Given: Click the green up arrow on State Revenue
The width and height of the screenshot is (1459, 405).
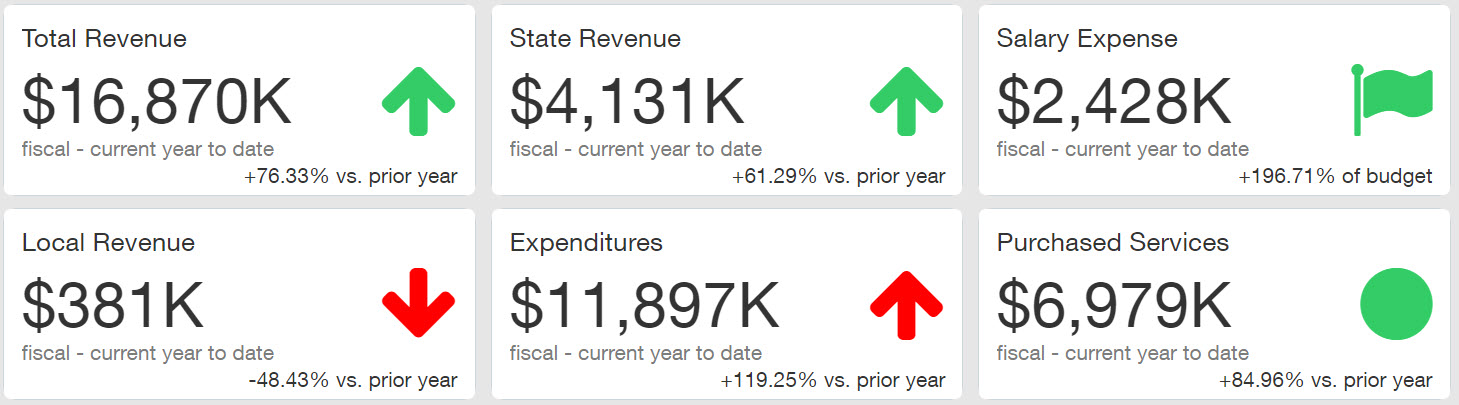Looking at the screenshot, I should click(x=906, y=101).
